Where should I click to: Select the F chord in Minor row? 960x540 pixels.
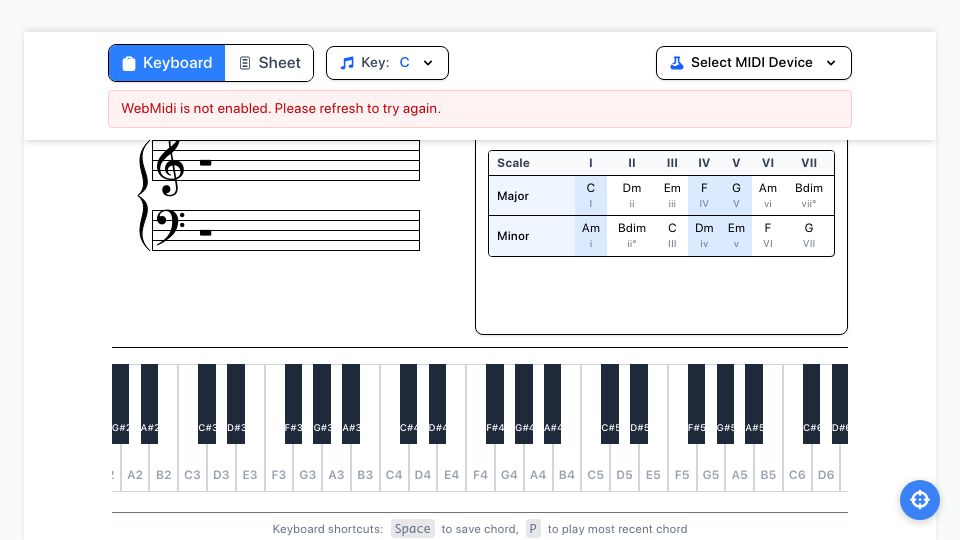768,236
